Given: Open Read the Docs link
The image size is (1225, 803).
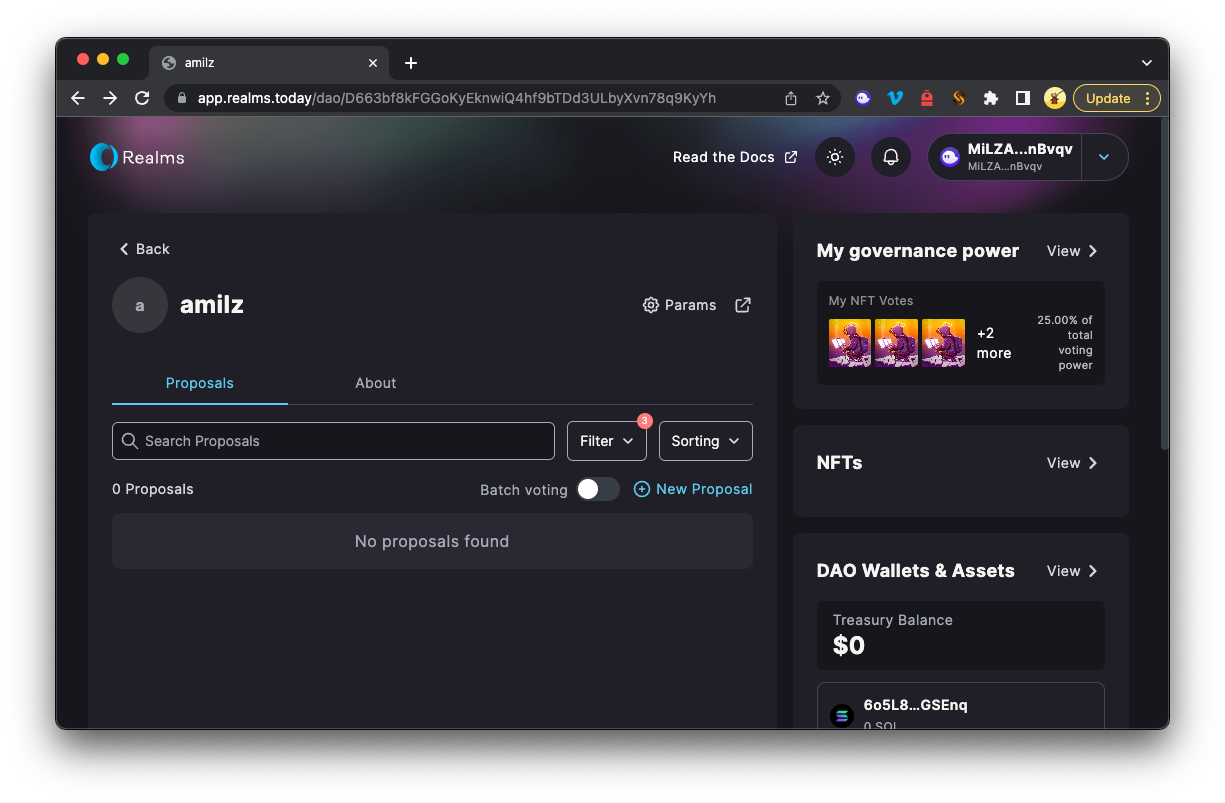Looking at the screenshot, I should 735,157.
